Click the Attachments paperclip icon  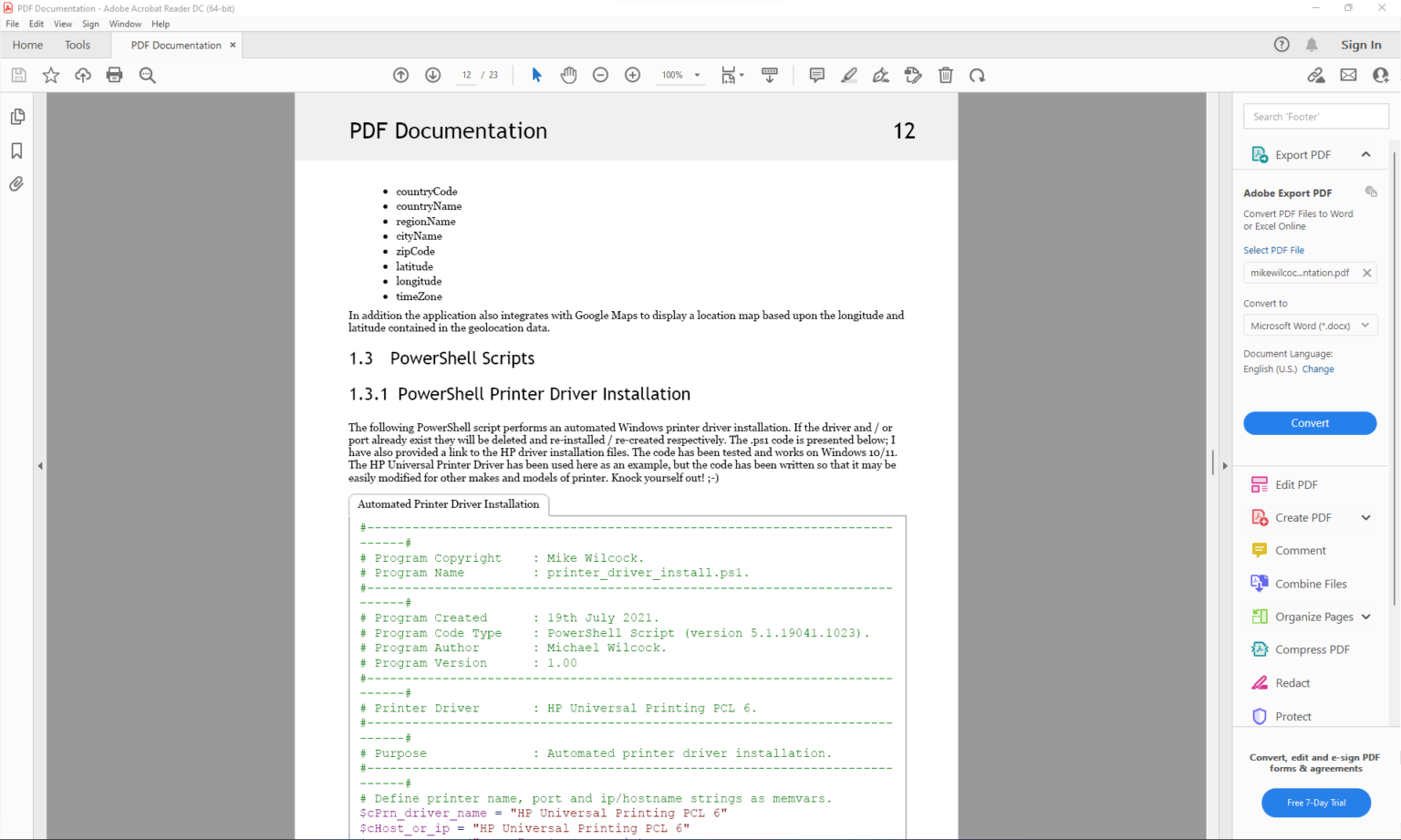tap(16, 183)
